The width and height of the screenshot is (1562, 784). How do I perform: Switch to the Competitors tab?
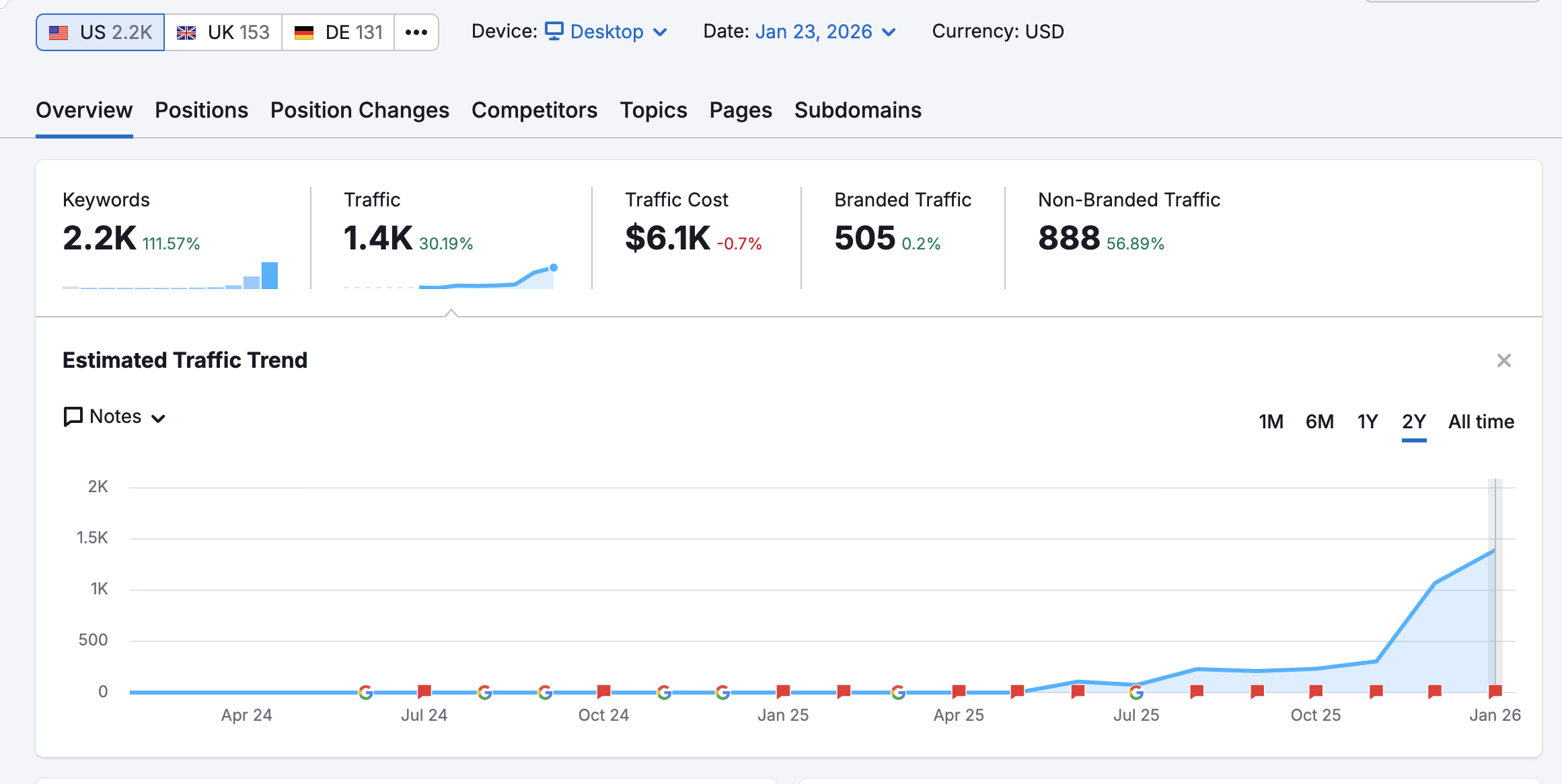tap(534, 110)
